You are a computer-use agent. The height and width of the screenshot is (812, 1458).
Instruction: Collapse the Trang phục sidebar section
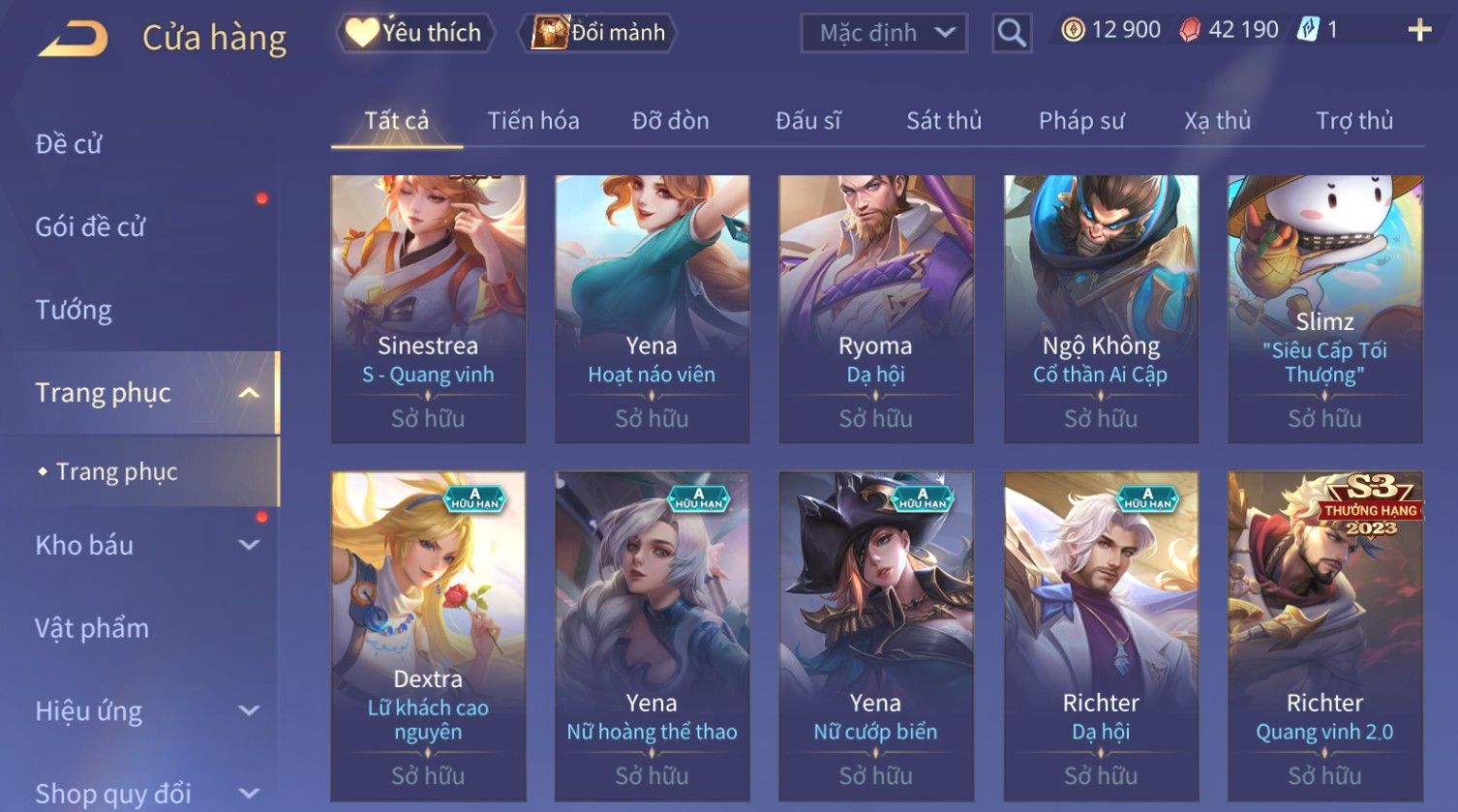click(249, 393)
